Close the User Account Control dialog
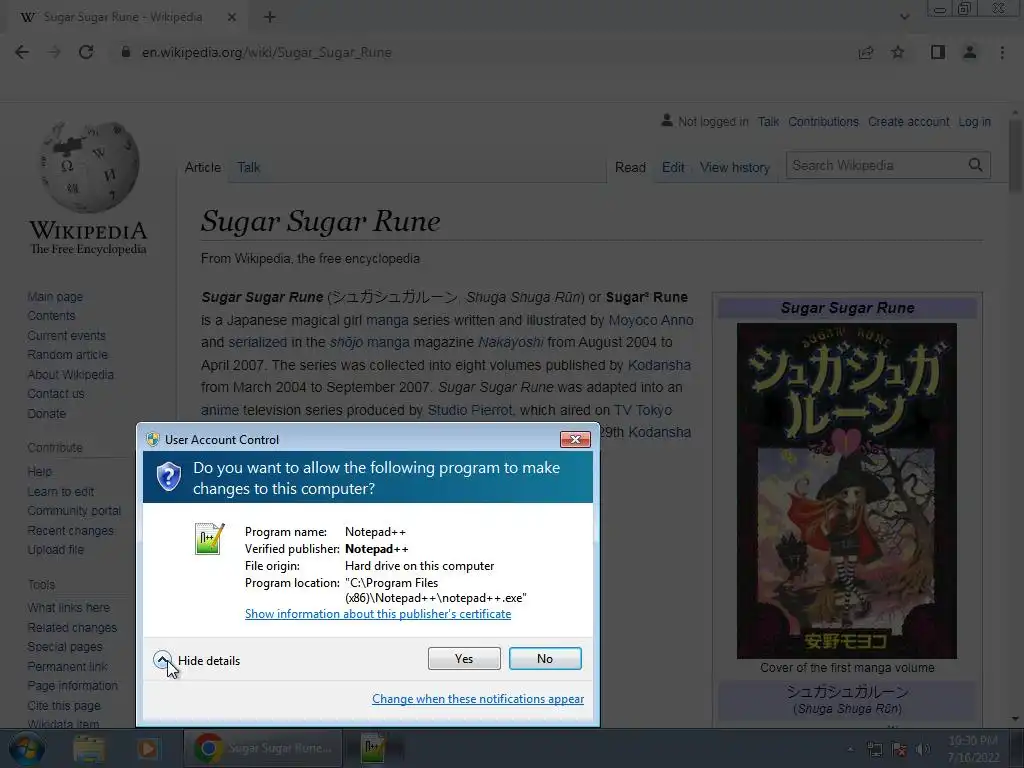Image resolution: width=1024 pixels, height=768 pixels. (x=575, y=440)
